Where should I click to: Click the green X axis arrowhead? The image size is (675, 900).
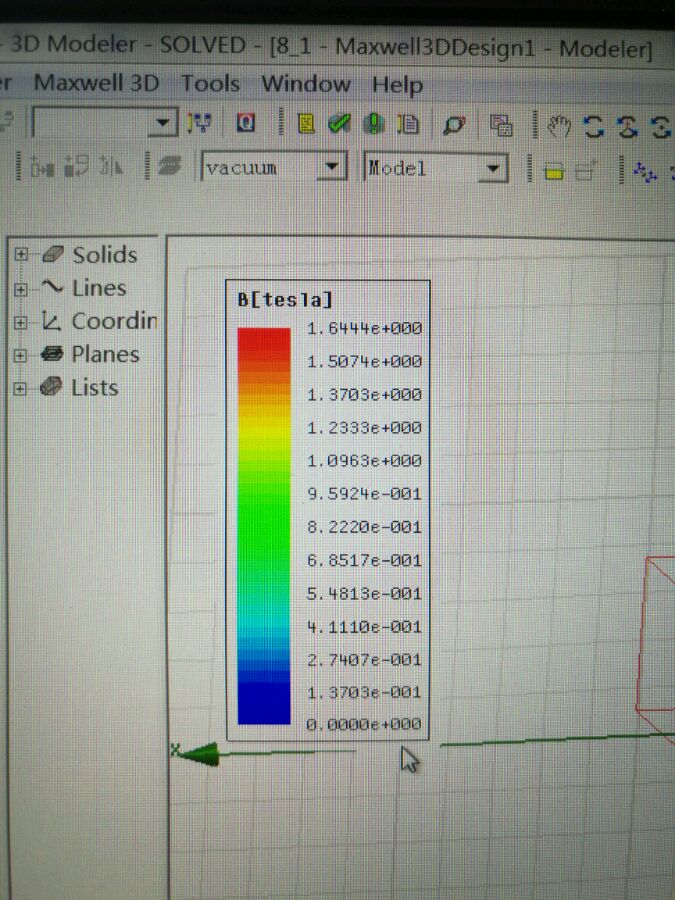click(201, 754)
